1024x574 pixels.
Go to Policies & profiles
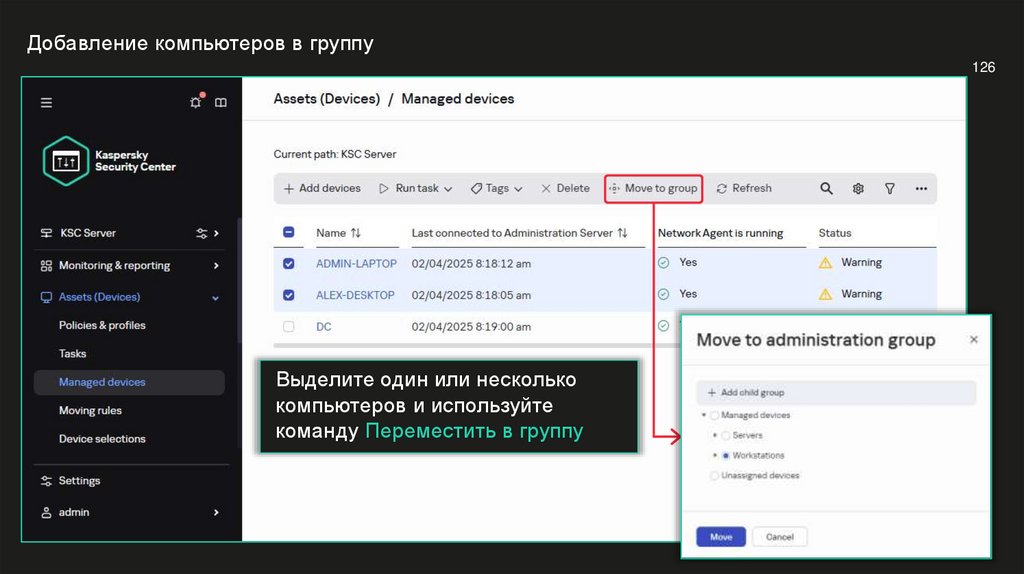[102, 325]
